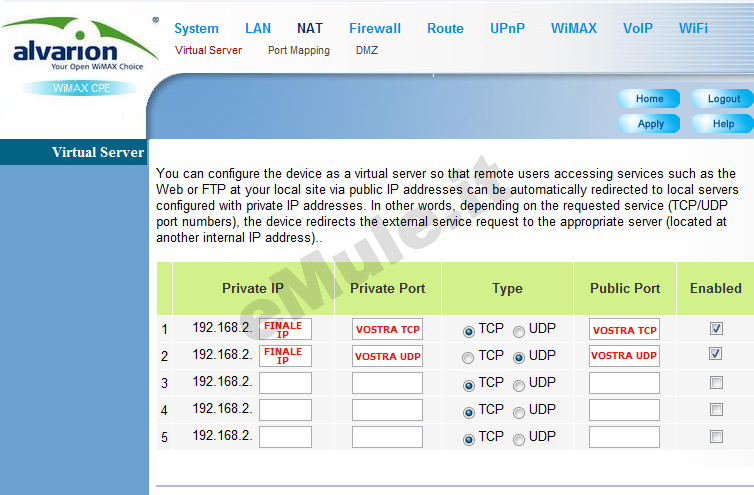The height and width of the screenshot is (495, 754).
Task: Select TCP for row 3
Action: tap(468, 385)
